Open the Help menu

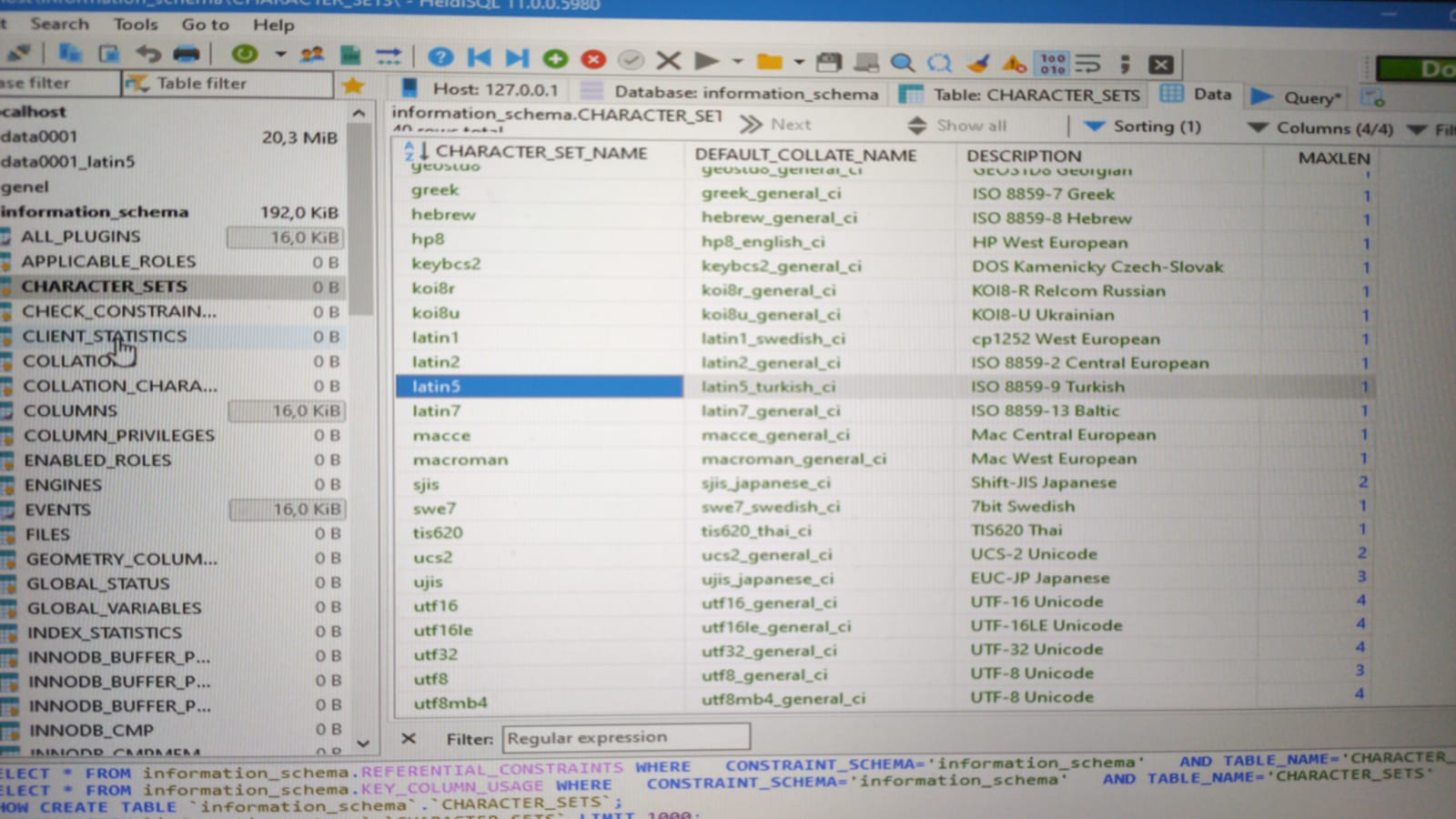pos(274,25)
